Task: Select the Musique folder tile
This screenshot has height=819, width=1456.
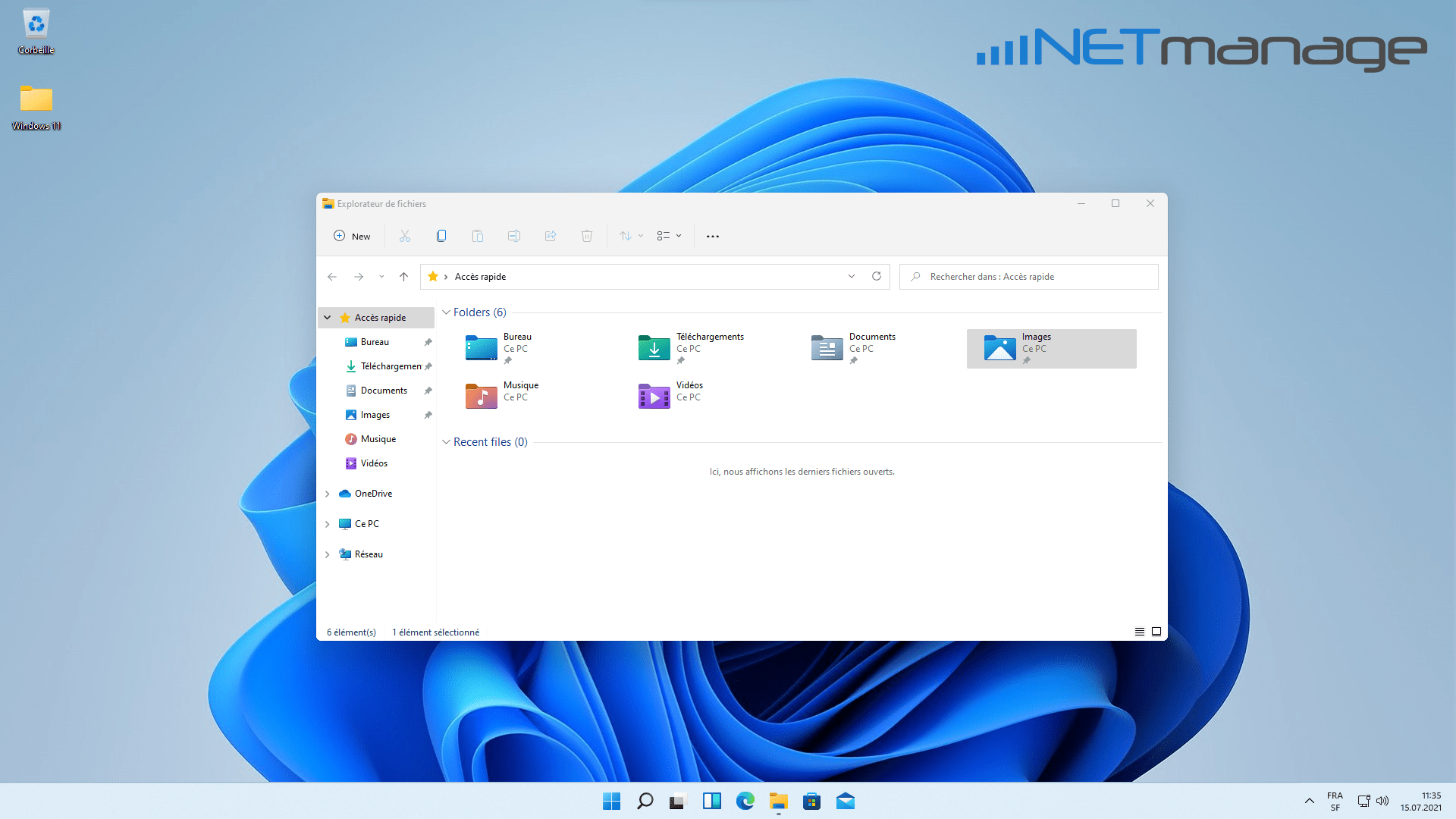Action: [x=532, y=396]
